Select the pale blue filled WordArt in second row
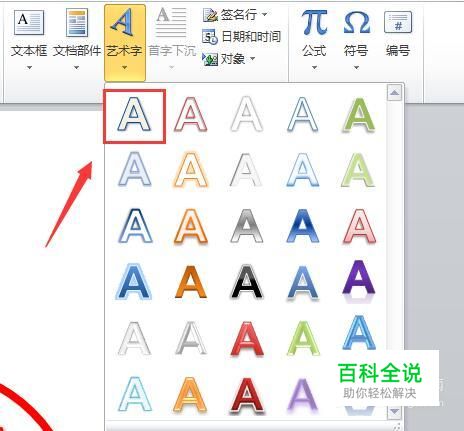 coord(135,169)
